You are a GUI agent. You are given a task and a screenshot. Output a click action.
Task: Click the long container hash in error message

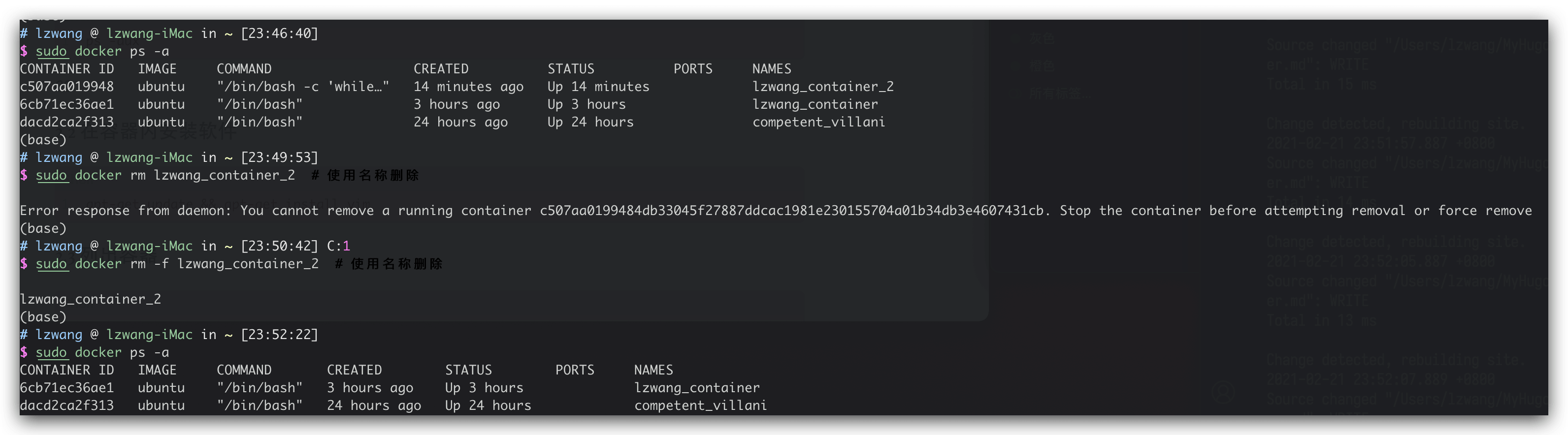point(791,211)
